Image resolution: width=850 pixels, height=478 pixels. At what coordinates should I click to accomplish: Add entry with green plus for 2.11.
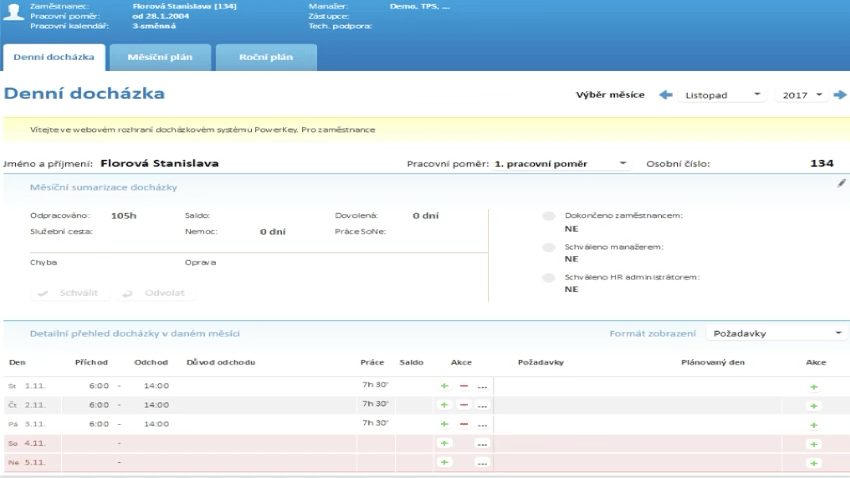pyautogui.click(x=445, y=405)
